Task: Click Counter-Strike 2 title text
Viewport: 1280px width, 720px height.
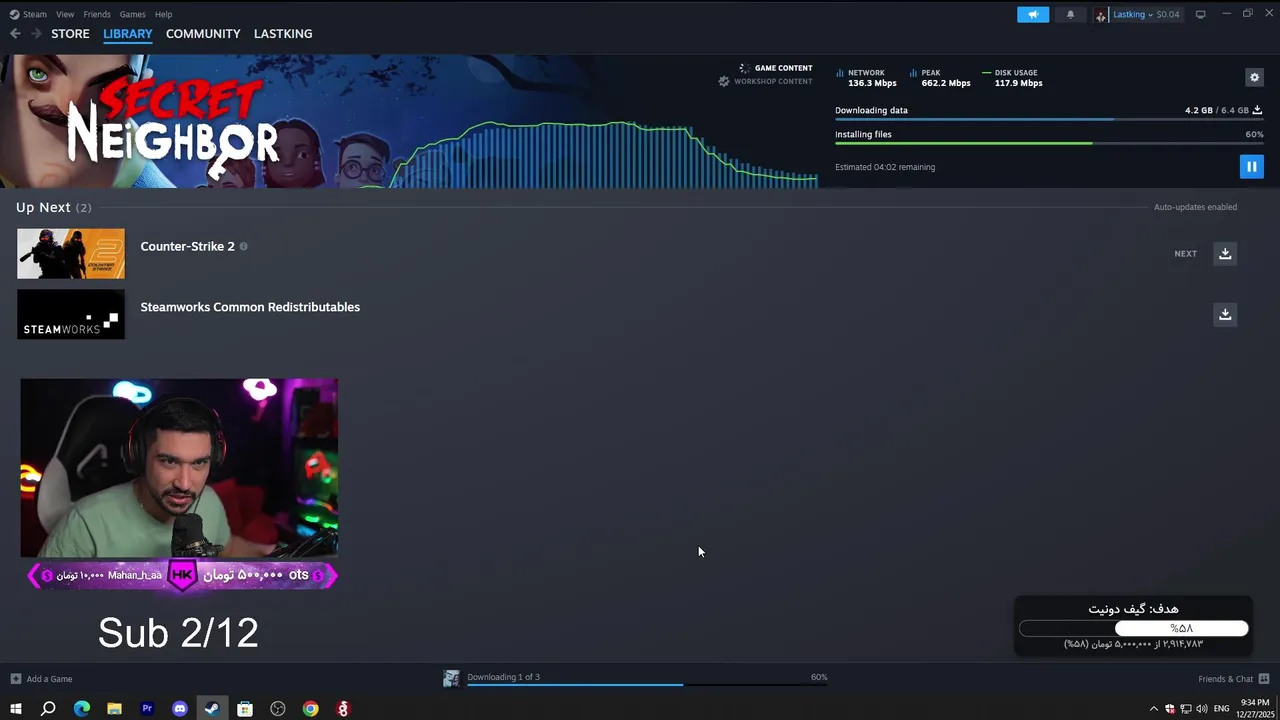Action: click(x=187, y=246)
